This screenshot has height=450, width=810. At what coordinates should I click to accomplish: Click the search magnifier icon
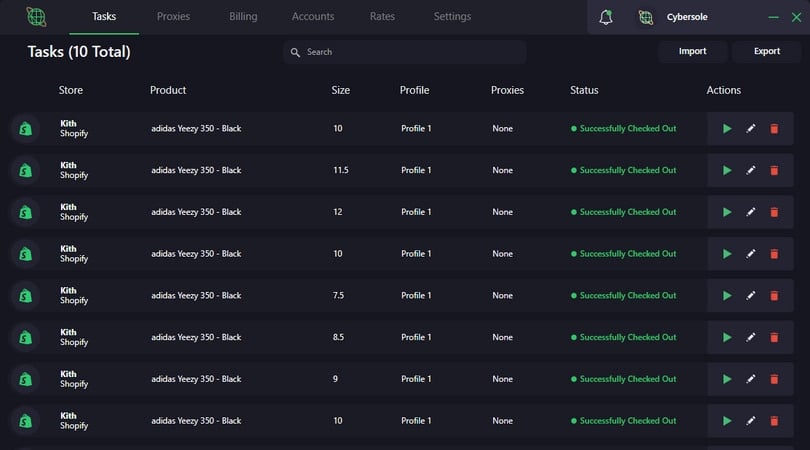point(295,52)
